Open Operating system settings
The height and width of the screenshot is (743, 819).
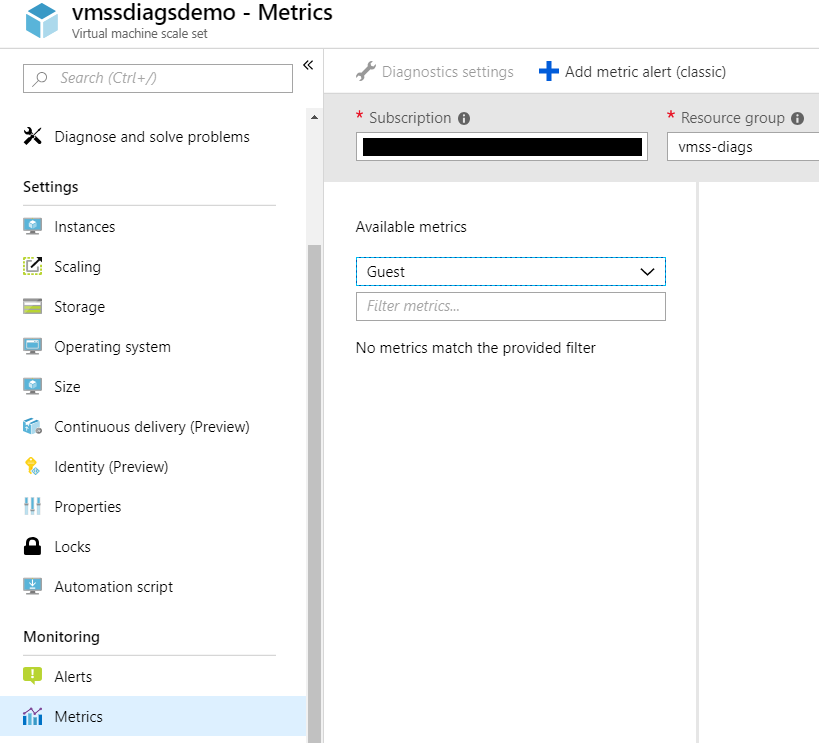(112, 347)
